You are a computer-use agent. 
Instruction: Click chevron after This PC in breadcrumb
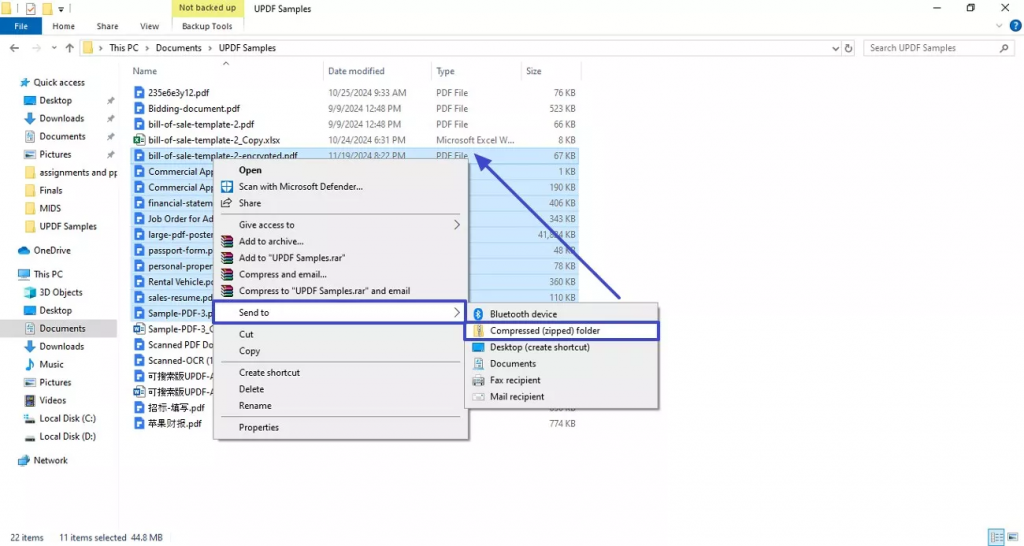point(147,48)
